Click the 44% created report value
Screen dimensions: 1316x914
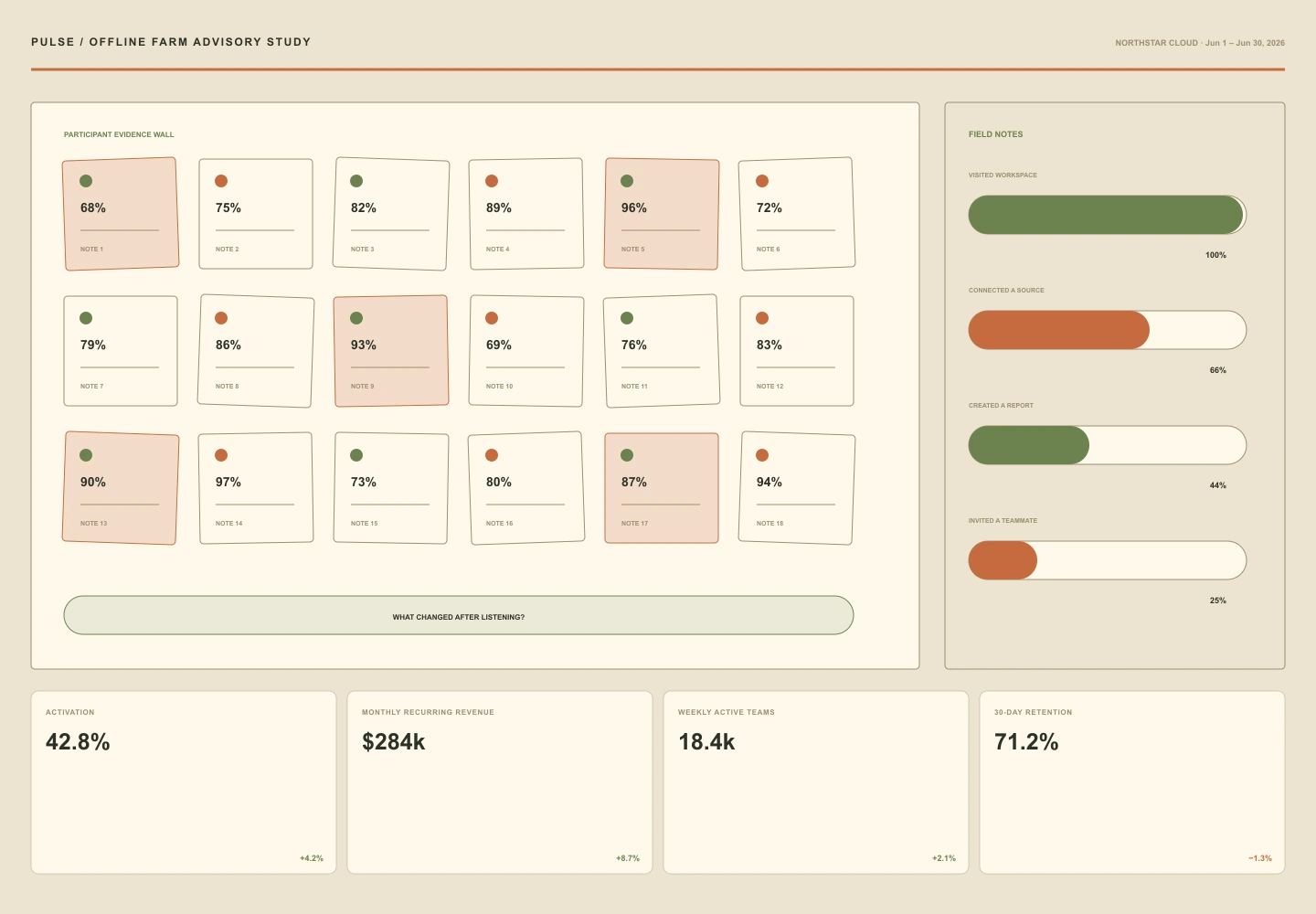click(1218, 485)
